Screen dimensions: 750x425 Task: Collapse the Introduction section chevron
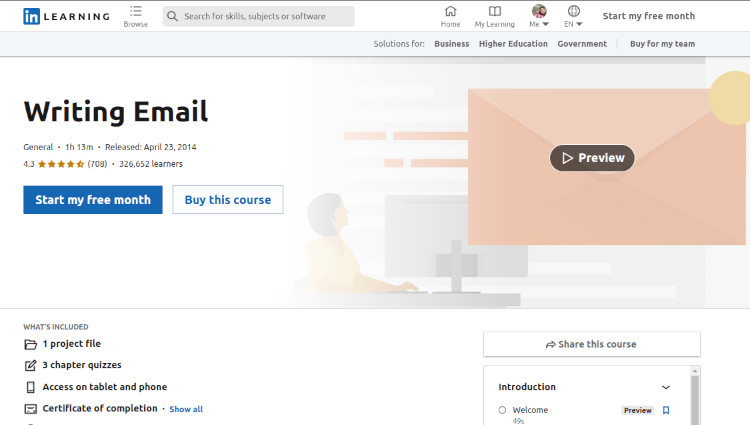click(x=666, y=387)
